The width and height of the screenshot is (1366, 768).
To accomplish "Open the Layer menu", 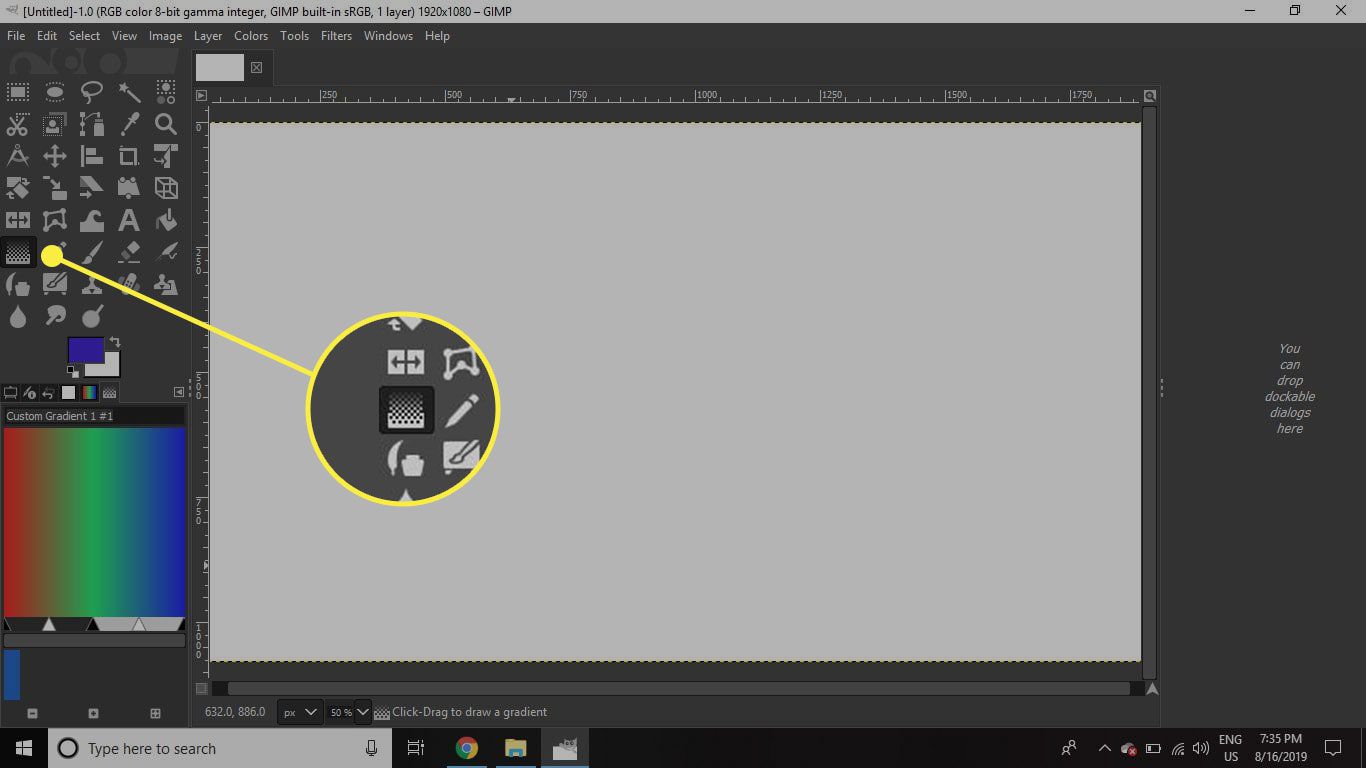I will click(208, 36).
